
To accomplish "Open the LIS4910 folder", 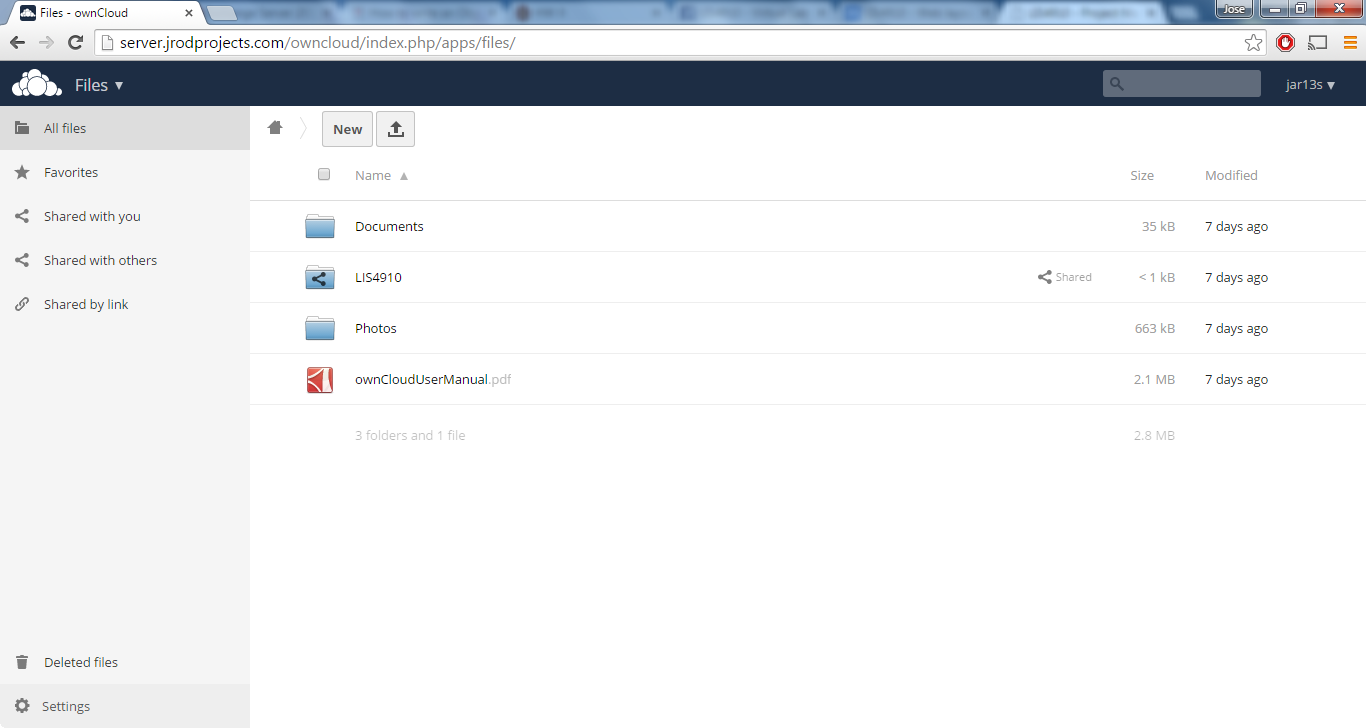I will [378, 277].
